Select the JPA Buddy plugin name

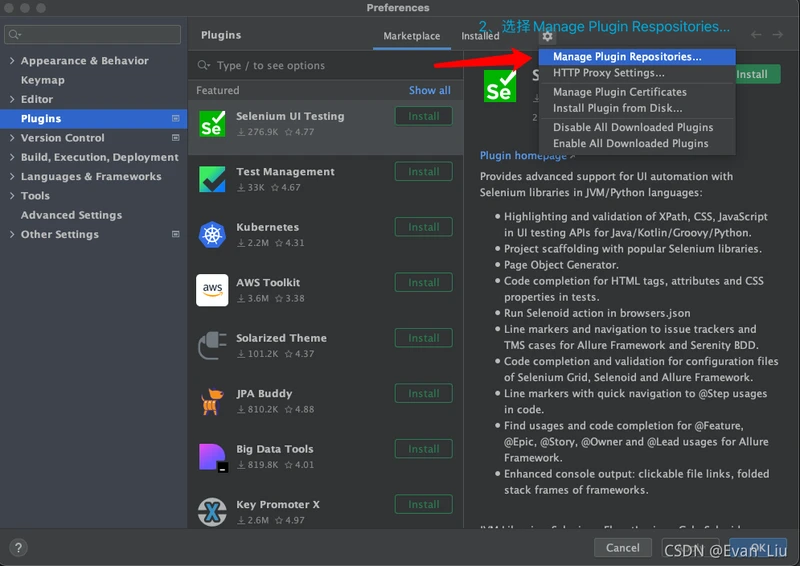(264, 393)
